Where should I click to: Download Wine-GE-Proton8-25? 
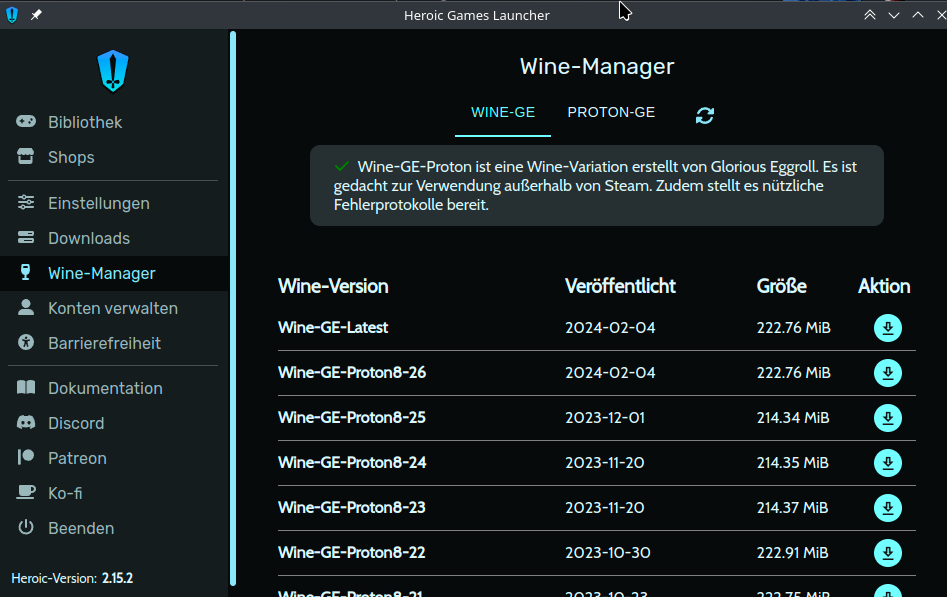tap(887, 418)
